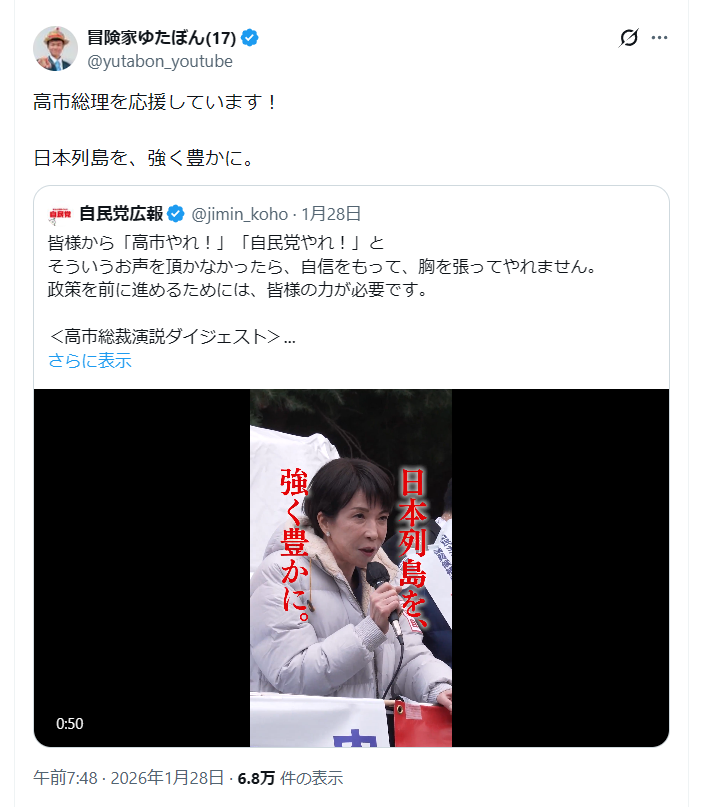Click the 冒険家ゆたぼん profile avatar
Viewport: 703px width, 807px height.
tap(56, 48)
